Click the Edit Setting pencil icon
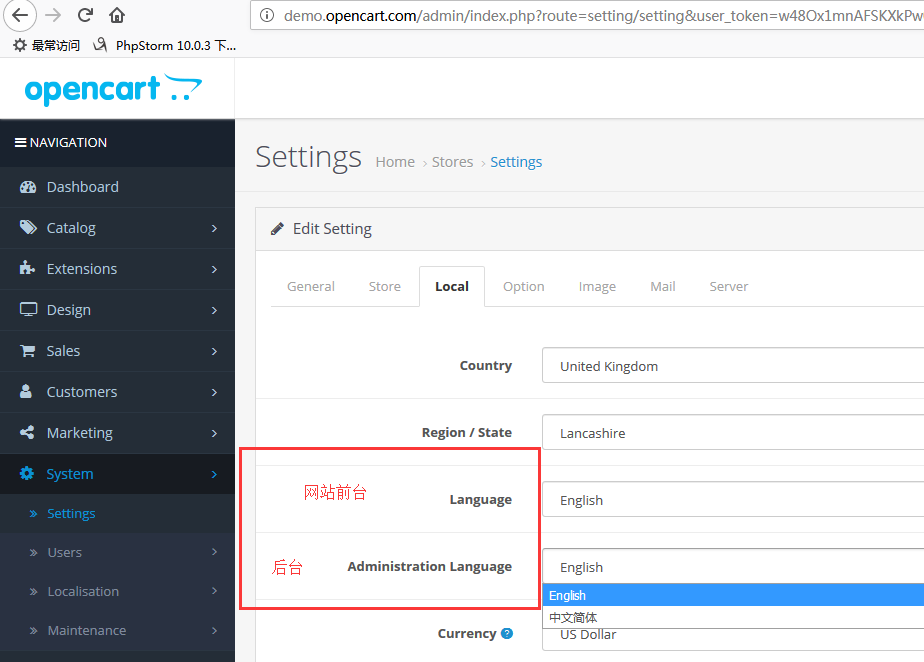This screenshot has width=924, height=662. click(x=277, y=229)
